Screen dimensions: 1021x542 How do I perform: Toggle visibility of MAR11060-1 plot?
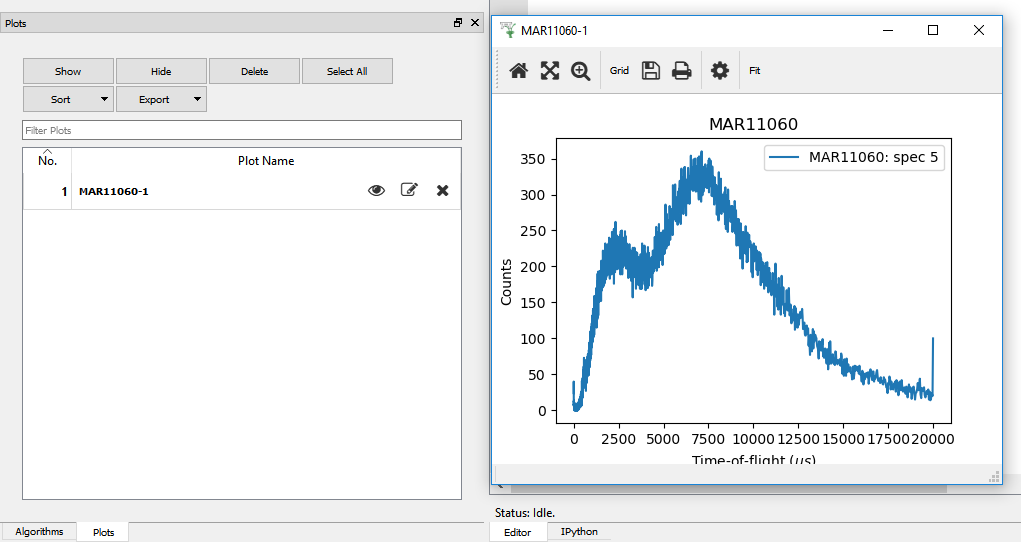pyautogui.click(x=376, y=190)
